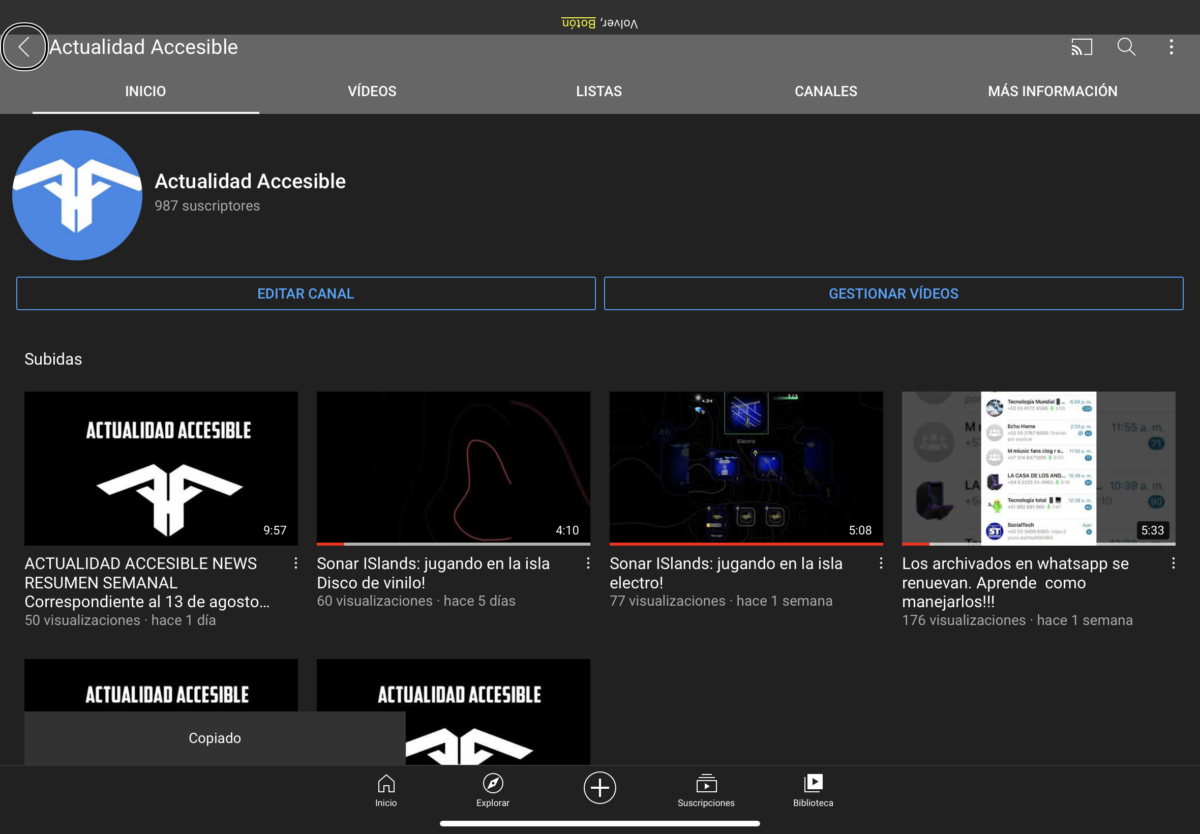
Task: Tap the 'Copiado' toast notification
Action: pos(215,738)
